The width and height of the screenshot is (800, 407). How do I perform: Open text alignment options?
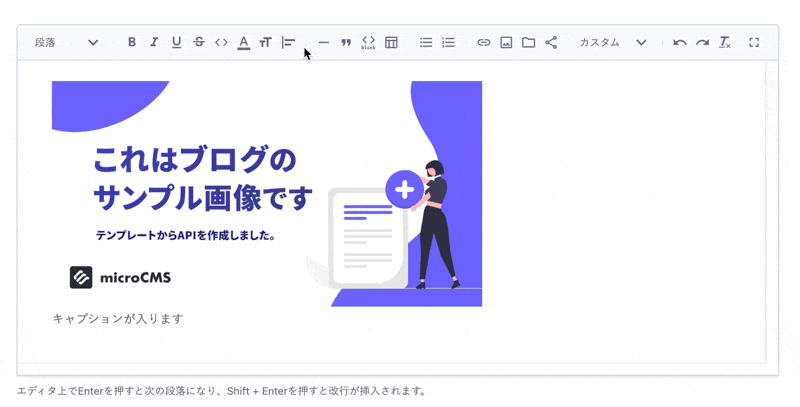(288, 43)
